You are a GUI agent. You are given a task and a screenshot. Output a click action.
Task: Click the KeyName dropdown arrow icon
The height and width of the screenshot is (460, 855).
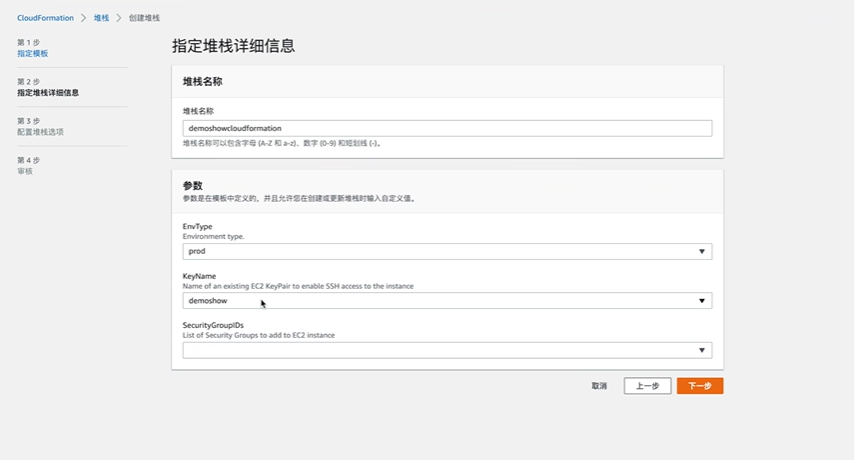click(x=702, y=301)
